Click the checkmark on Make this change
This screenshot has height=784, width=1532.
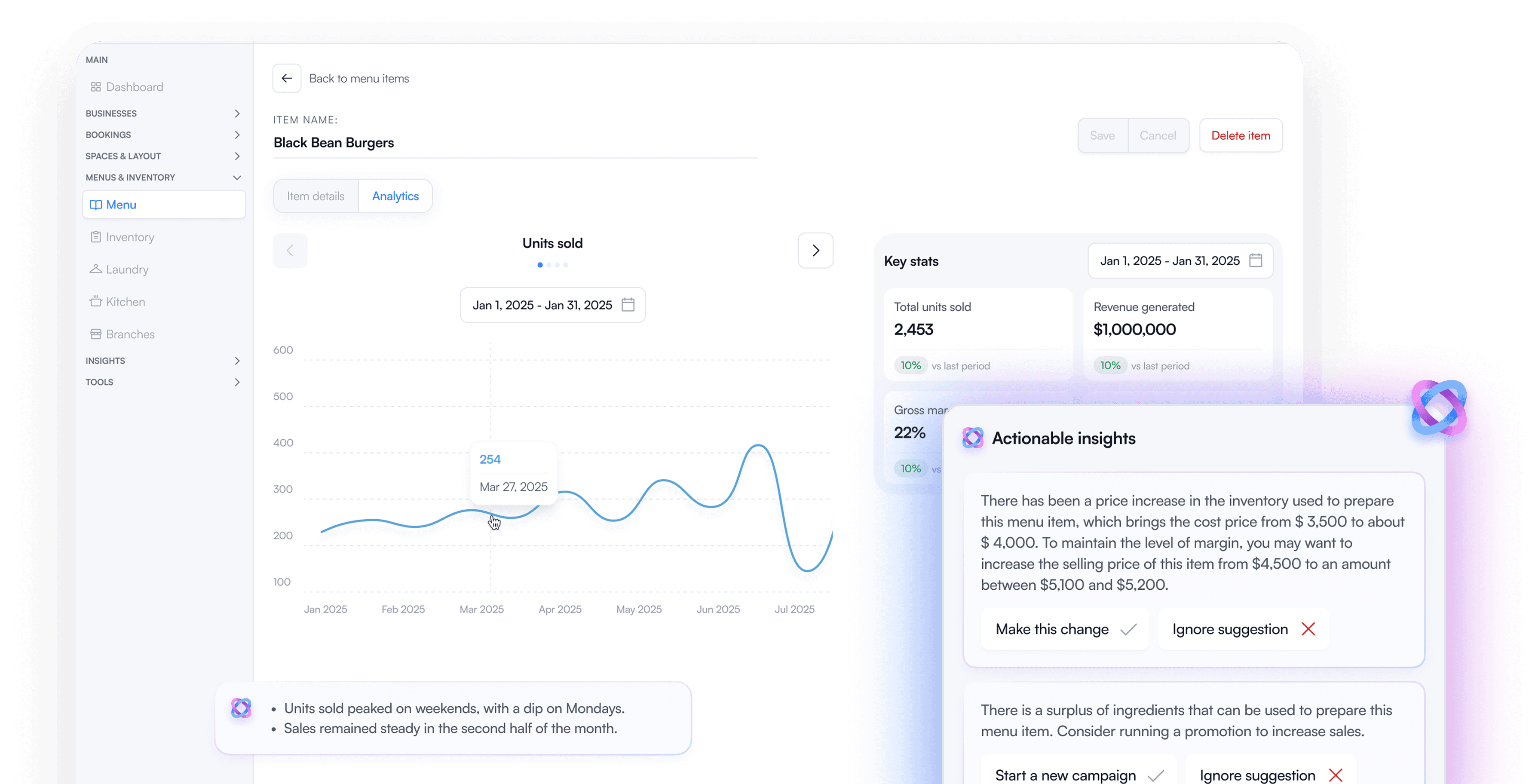tap(1128, 629)
